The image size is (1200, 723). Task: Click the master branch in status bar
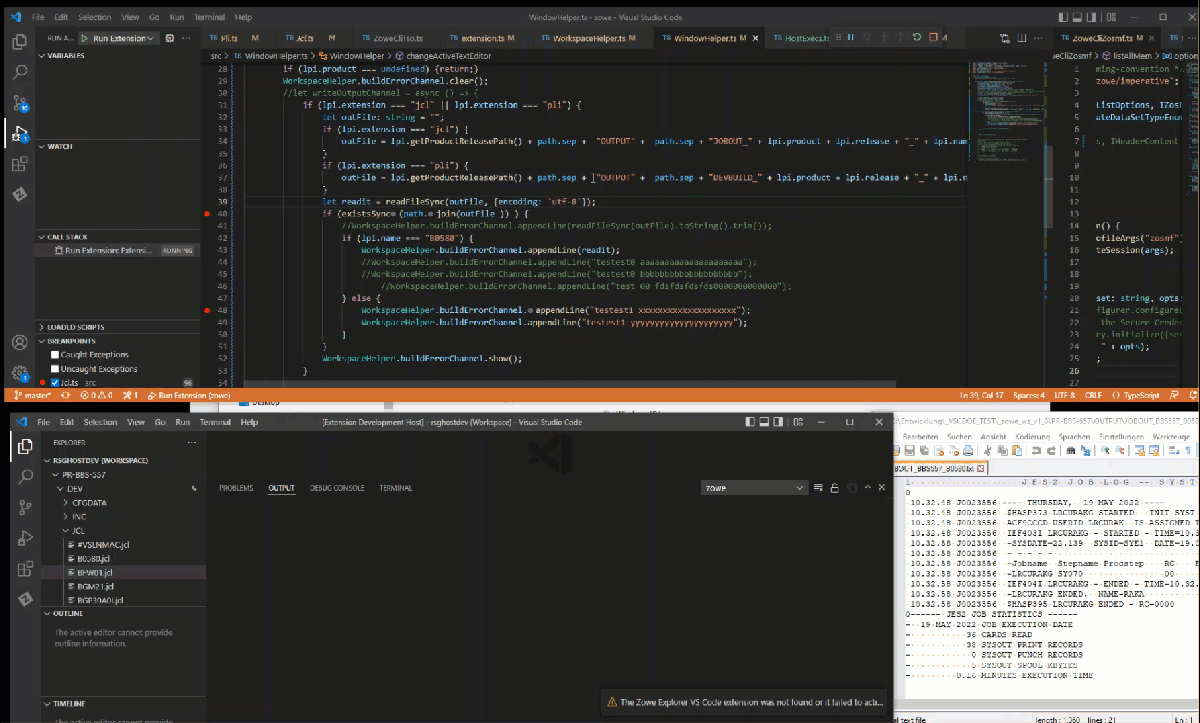[35, 396]
